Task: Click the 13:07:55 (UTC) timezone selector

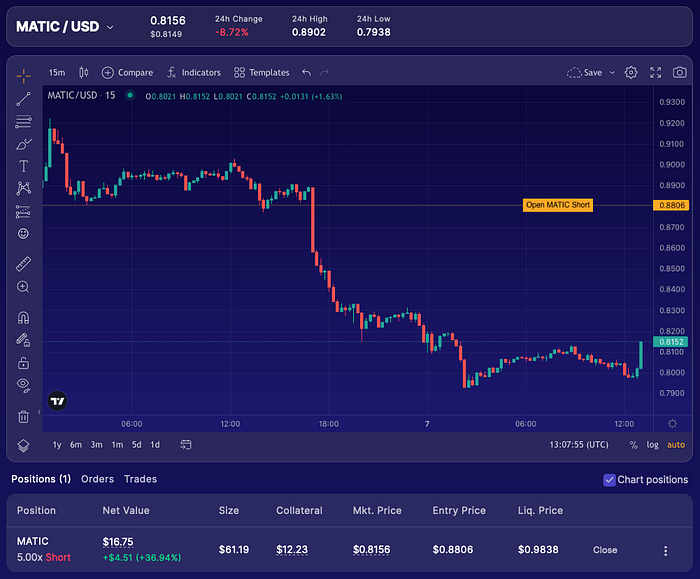Action: 579,445
